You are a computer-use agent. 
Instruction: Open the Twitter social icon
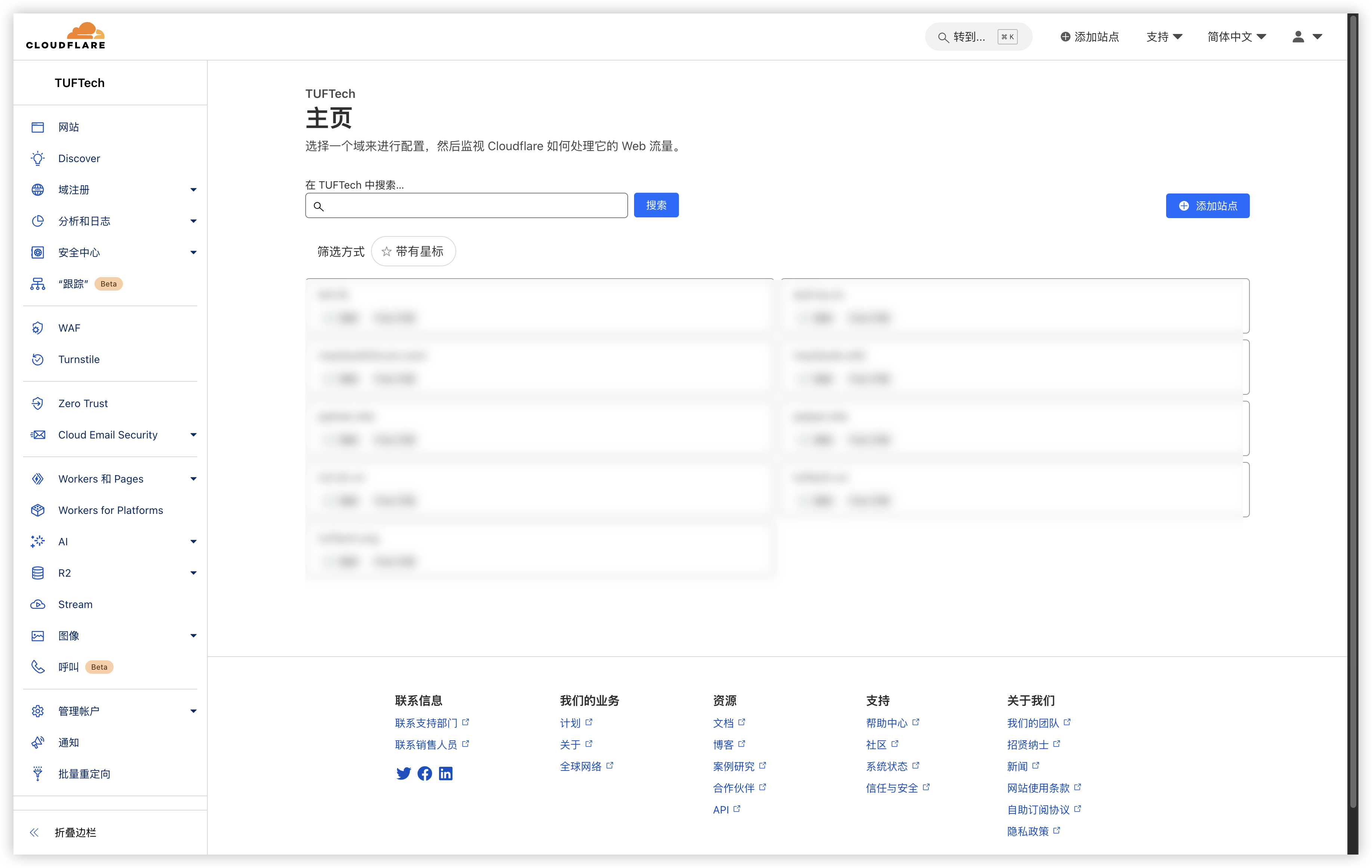tap(404, 773)
